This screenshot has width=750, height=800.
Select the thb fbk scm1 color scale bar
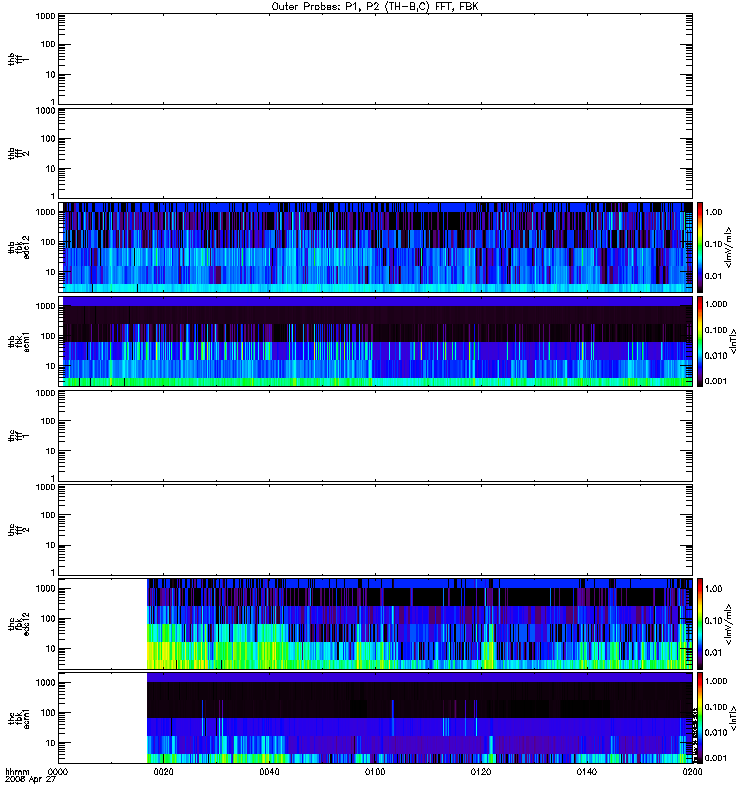[x=700, y=341]
